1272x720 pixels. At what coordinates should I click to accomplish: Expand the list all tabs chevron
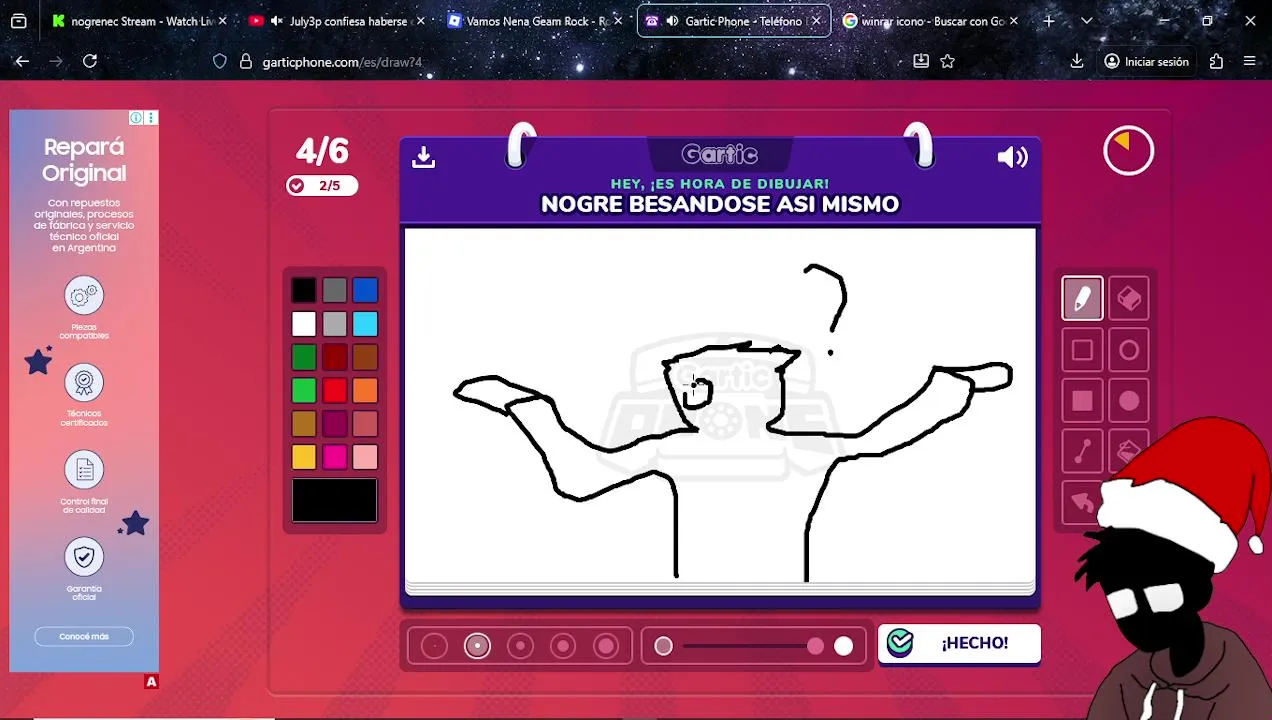[1086, 20]
